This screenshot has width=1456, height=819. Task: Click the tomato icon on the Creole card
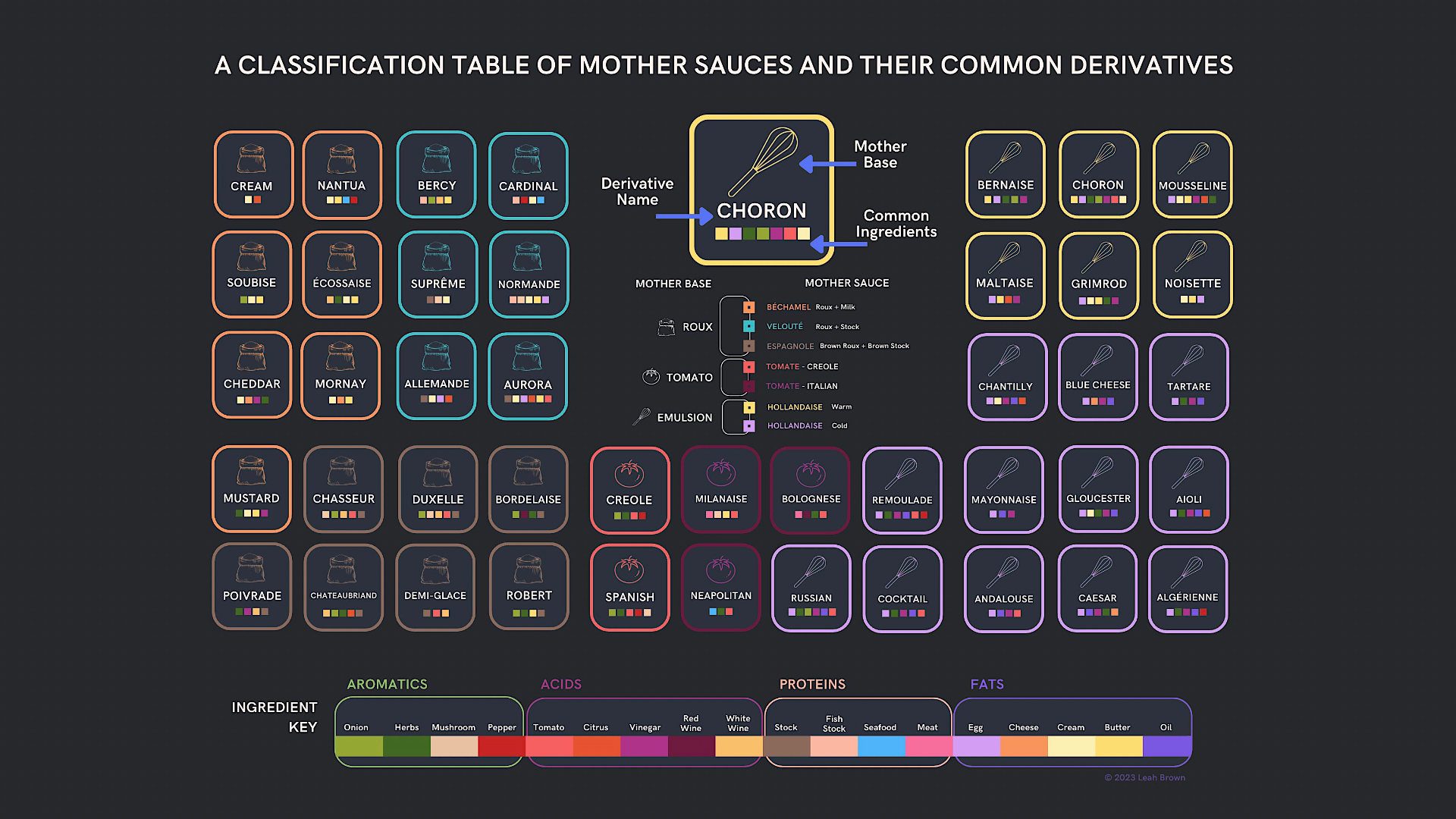[x=629, y=473]
